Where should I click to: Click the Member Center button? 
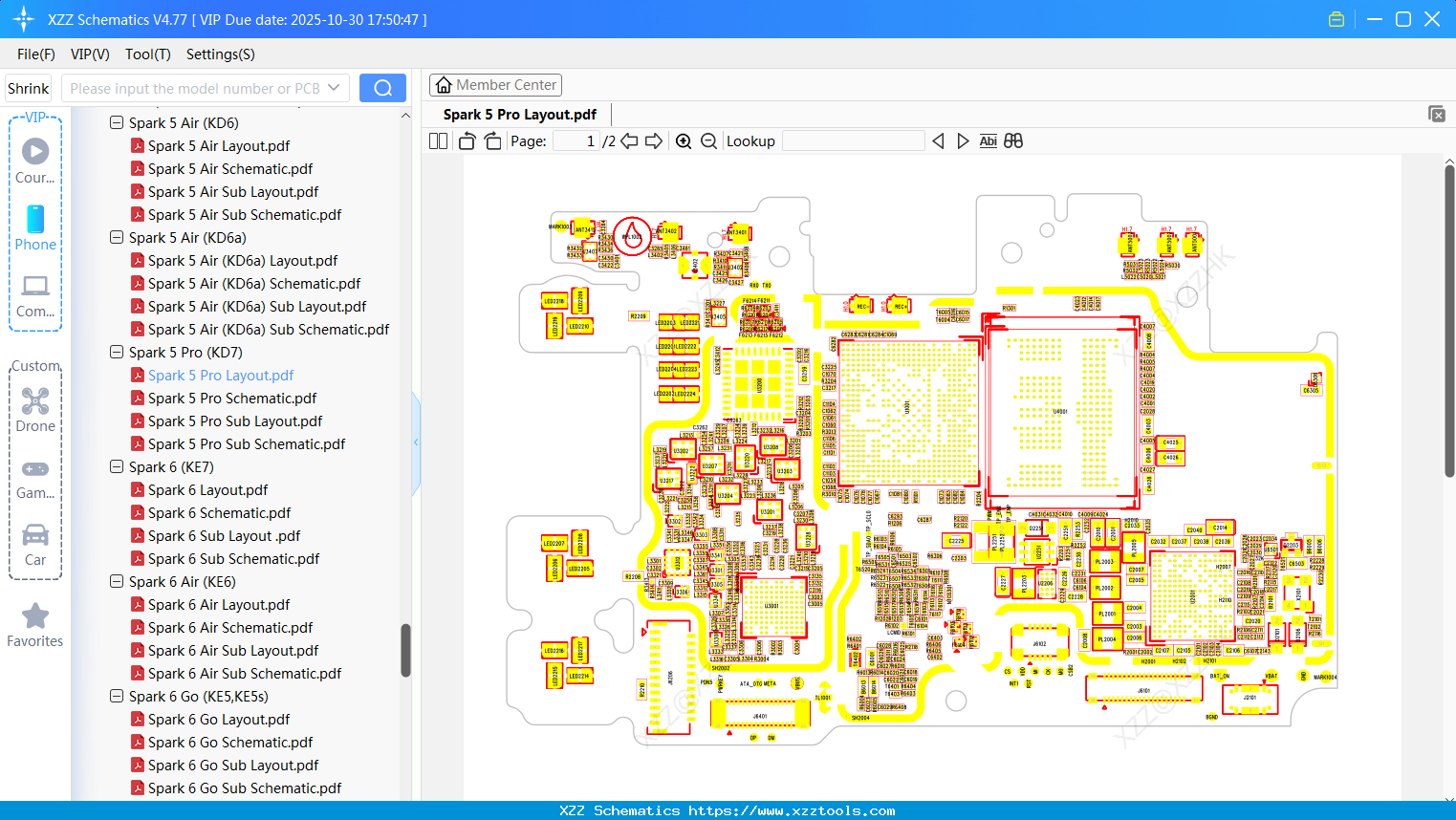click(x=495, y=85)
